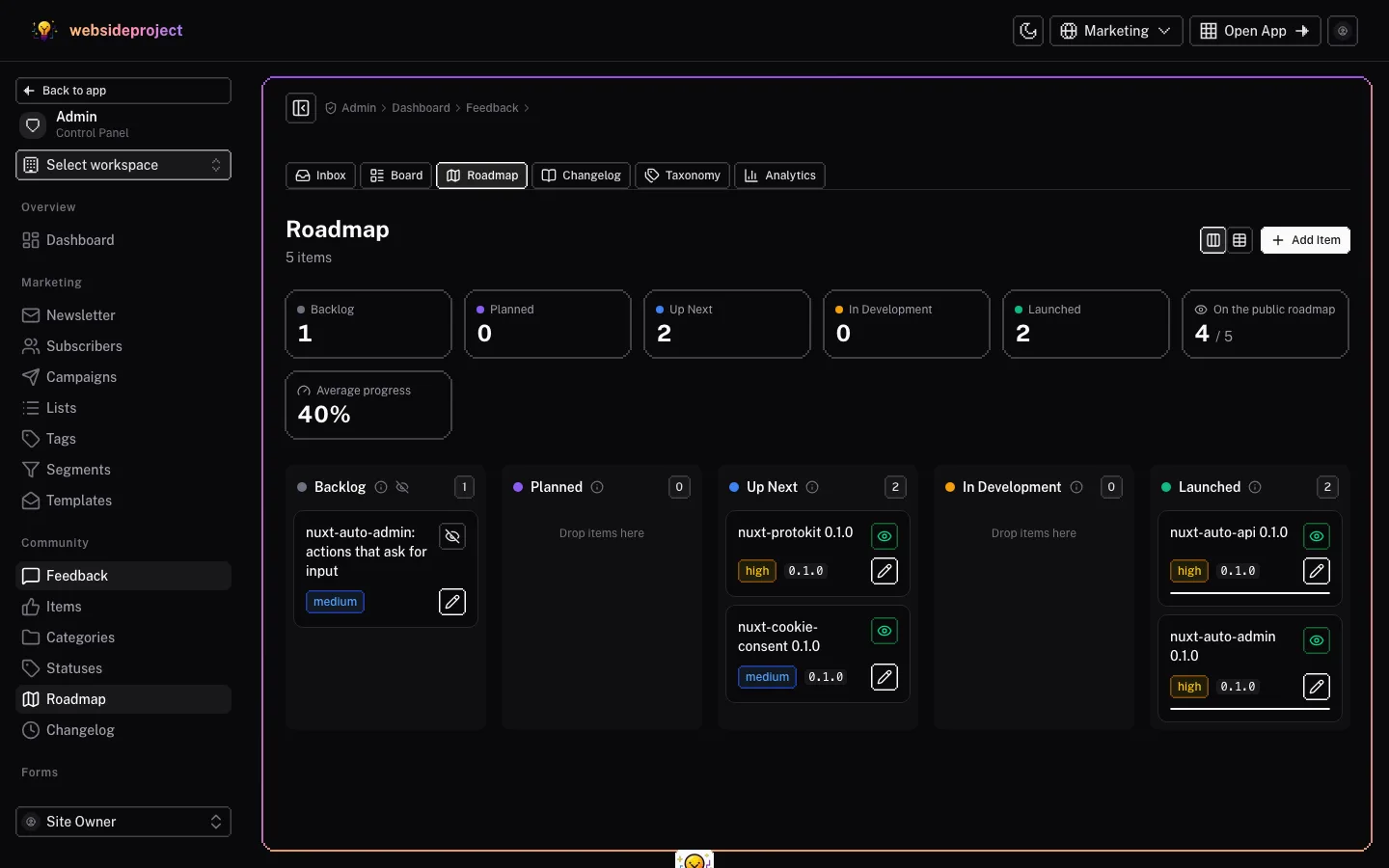Image resolution: width=1389 pixels, height=868 pixels.
Task: Open the Marketing dropdown menu
Action: tap(1116, 31)
